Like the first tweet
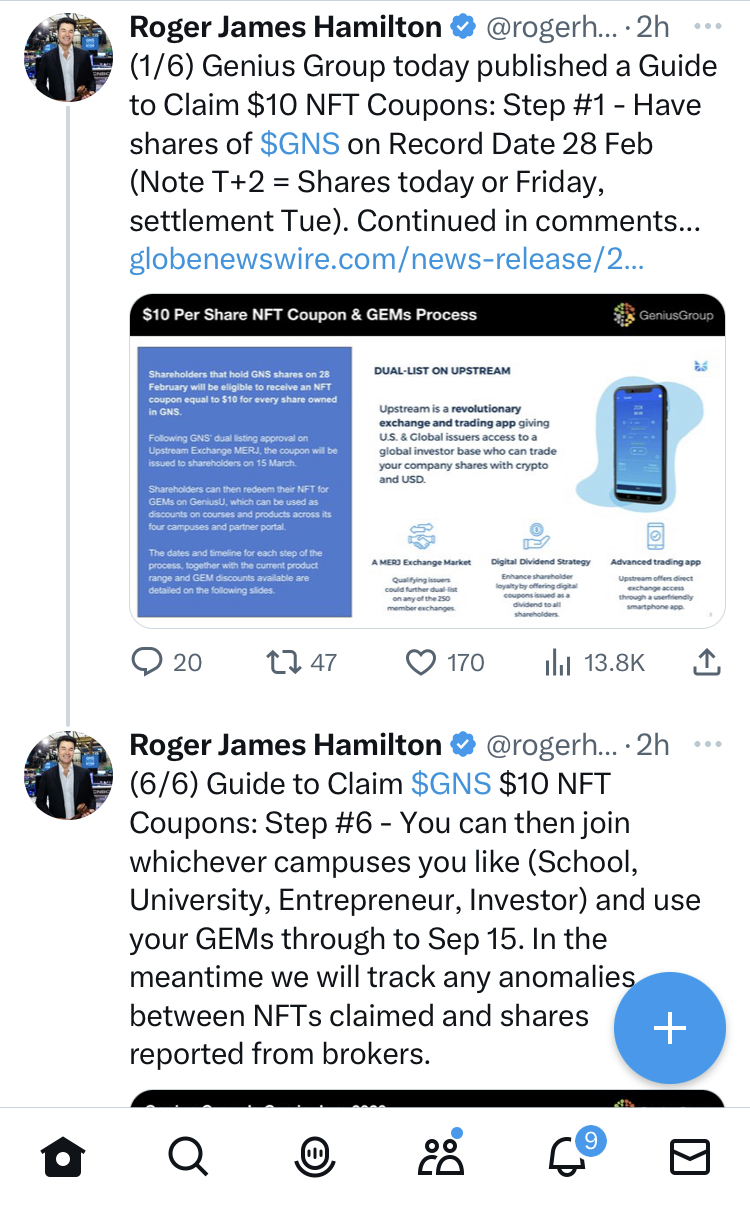Viewport: 750px width, 1206px height. (x=421, y=662)
